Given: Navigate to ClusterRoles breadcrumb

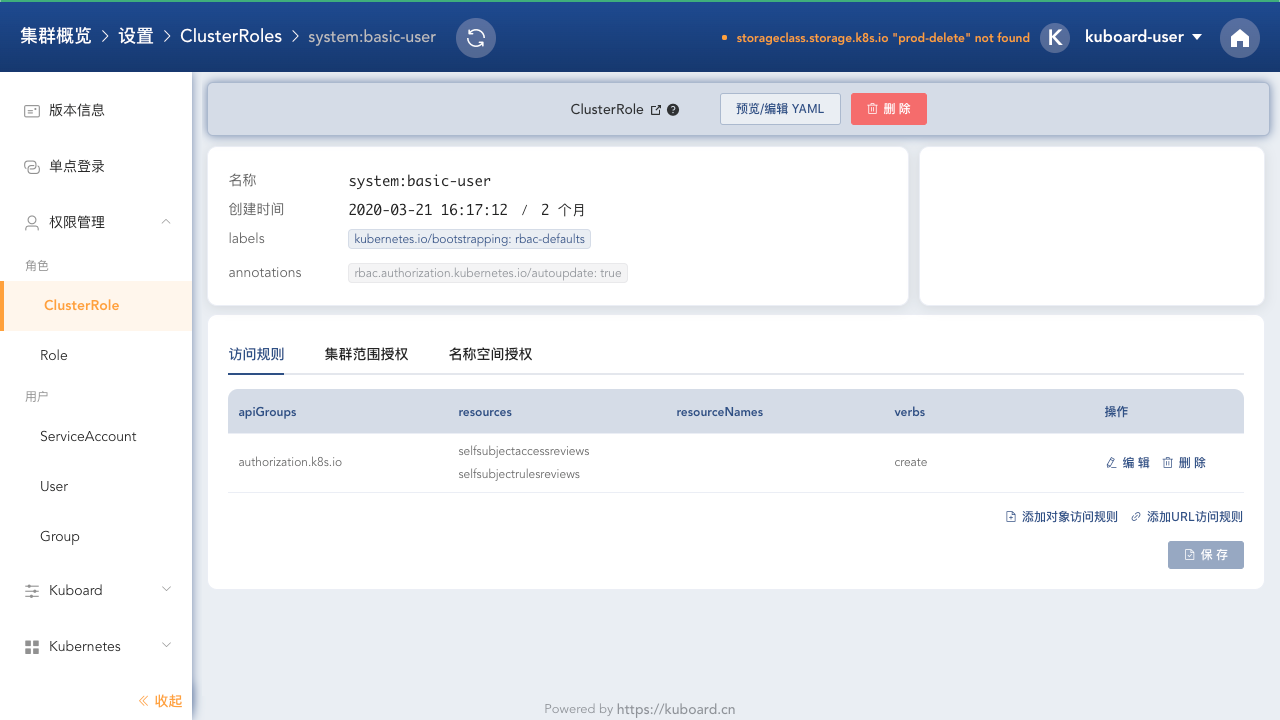Looking at the screenshot, I should 232,36.
